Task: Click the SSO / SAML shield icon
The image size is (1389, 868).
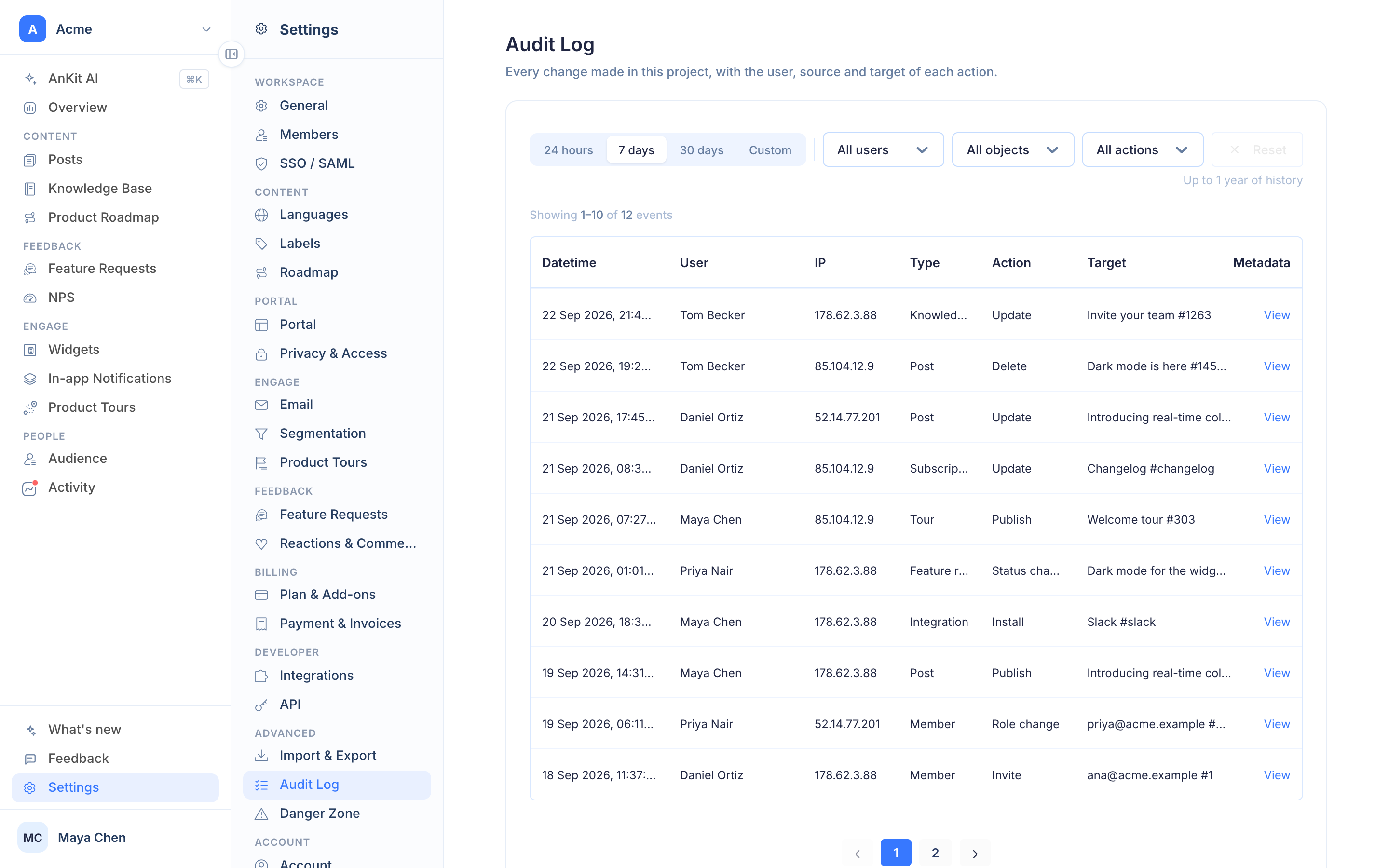Action: (x=262, y=163)
